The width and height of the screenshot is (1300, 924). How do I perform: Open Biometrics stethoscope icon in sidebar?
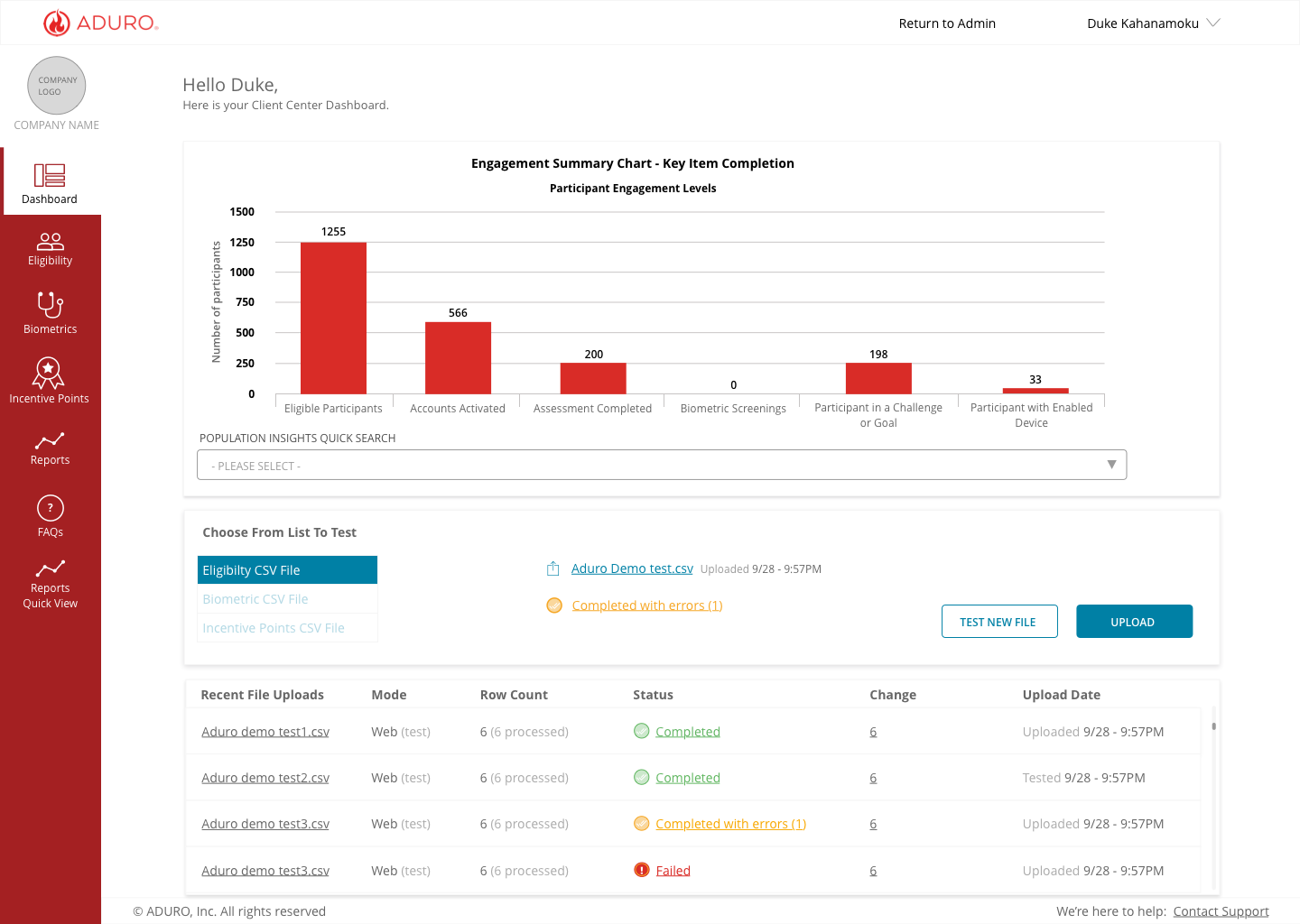(x=50, y=304)
